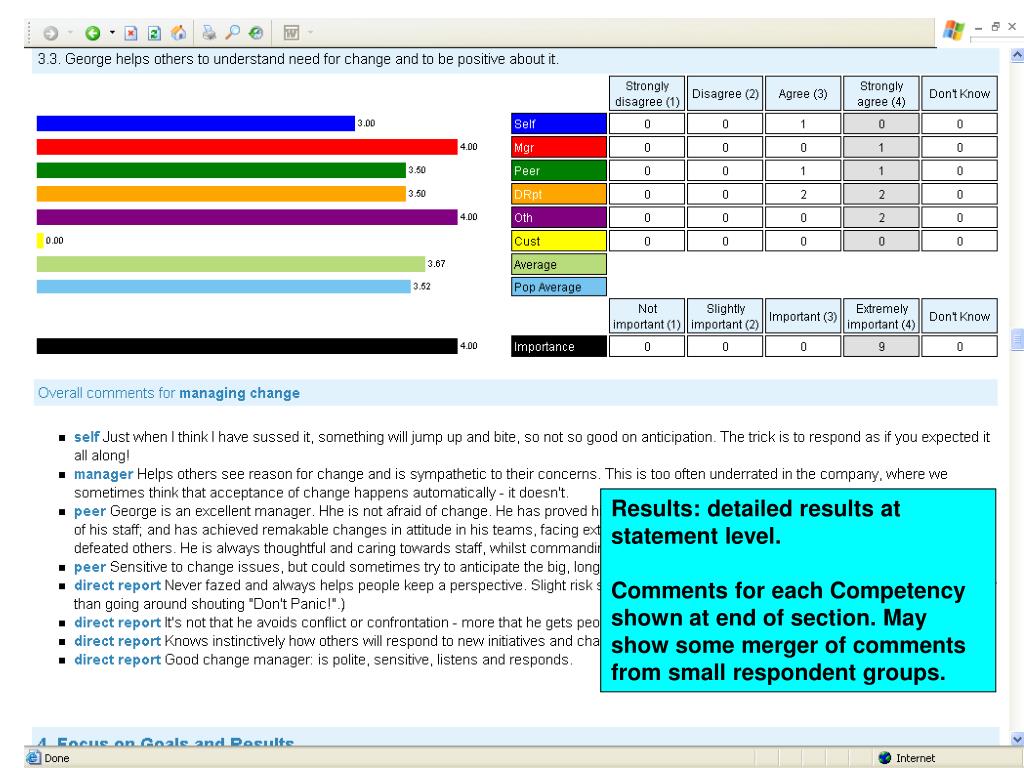This screenshot has height=768, width=1024.
Task: Open the Forward button dropdown arrow
Action: tap(69, 32)
